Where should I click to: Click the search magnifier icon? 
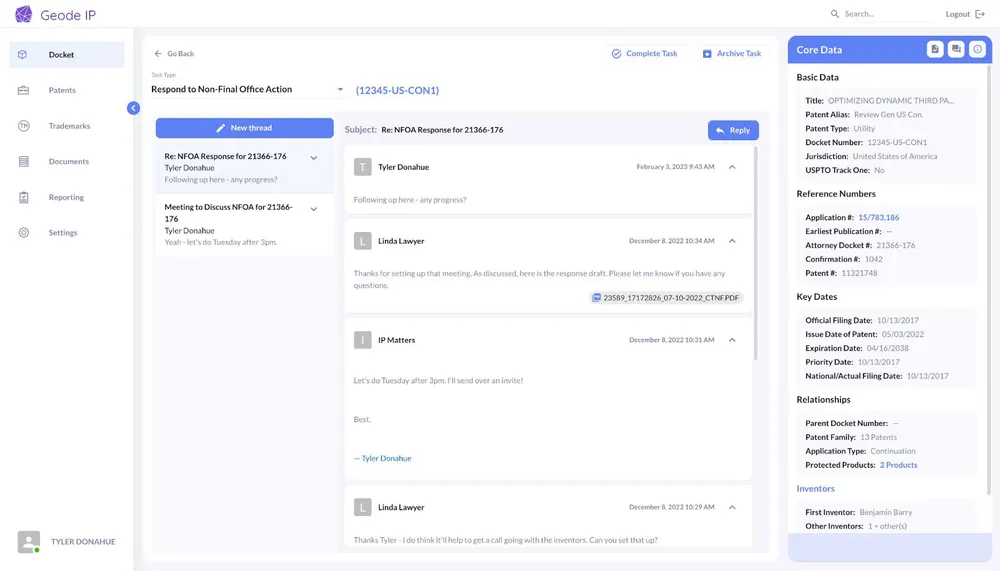pos(835,14)
